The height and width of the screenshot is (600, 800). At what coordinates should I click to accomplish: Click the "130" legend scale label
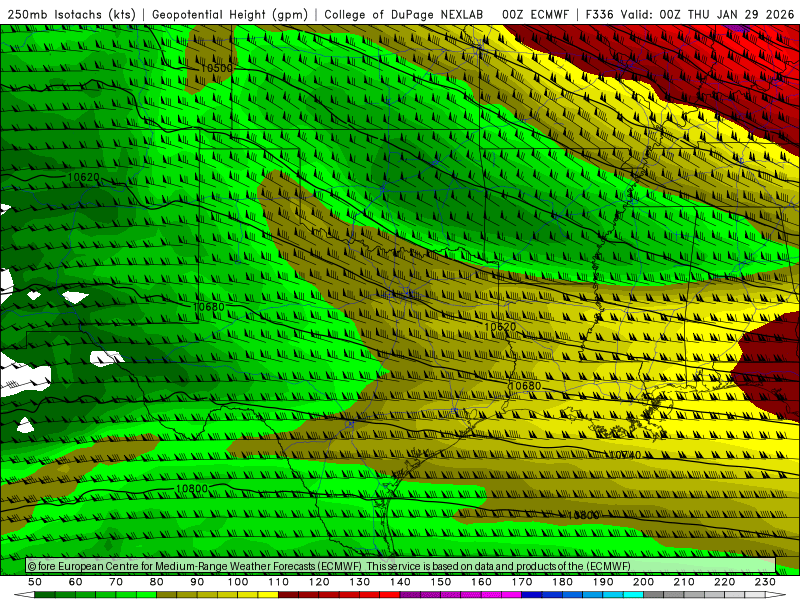[x=360, y=582]
